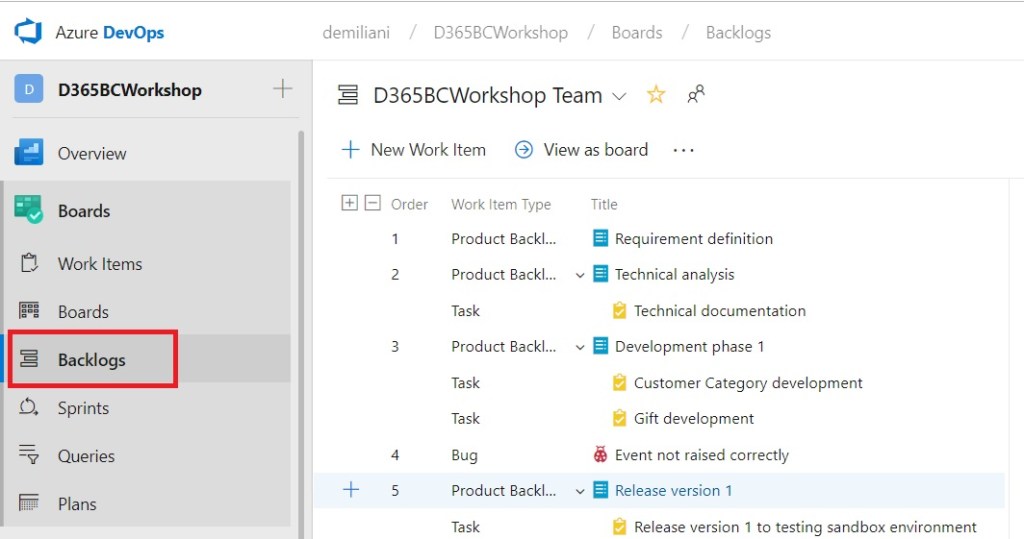Viewport: 1024px width, 539px height.
Task: Open Queries in the sidebar
Action: point(86,456)
